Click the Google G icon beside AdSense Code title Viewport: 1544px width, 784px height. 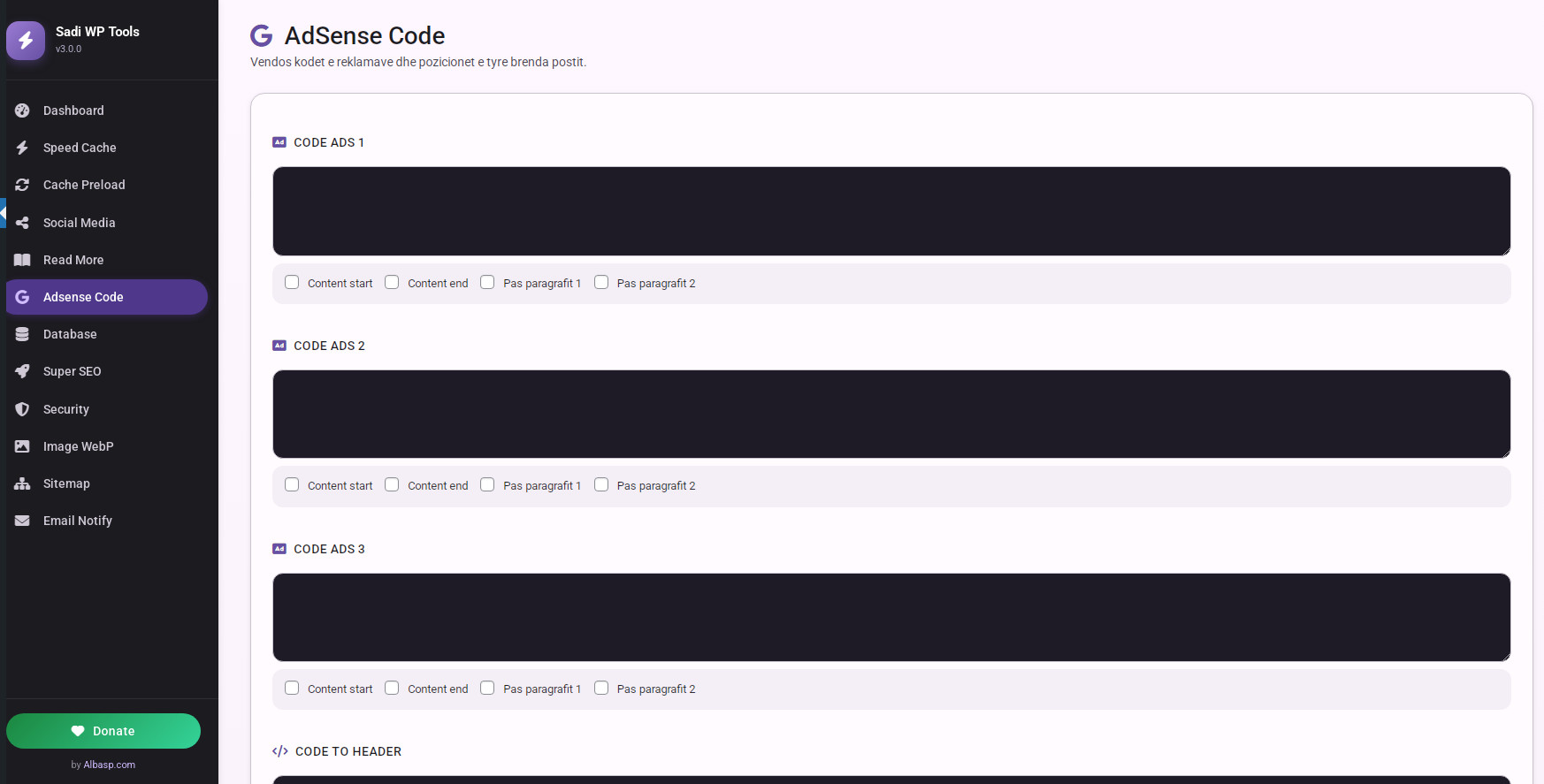click(x=261, y=35)
